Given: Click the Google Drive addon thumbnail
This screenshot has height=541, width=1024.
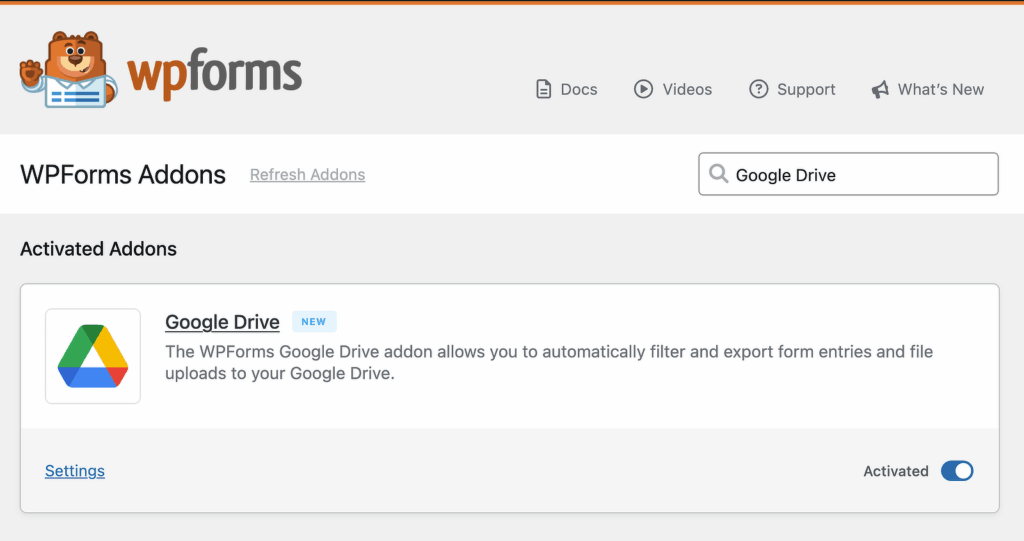Looking at the screenshot, I should 93,356.
